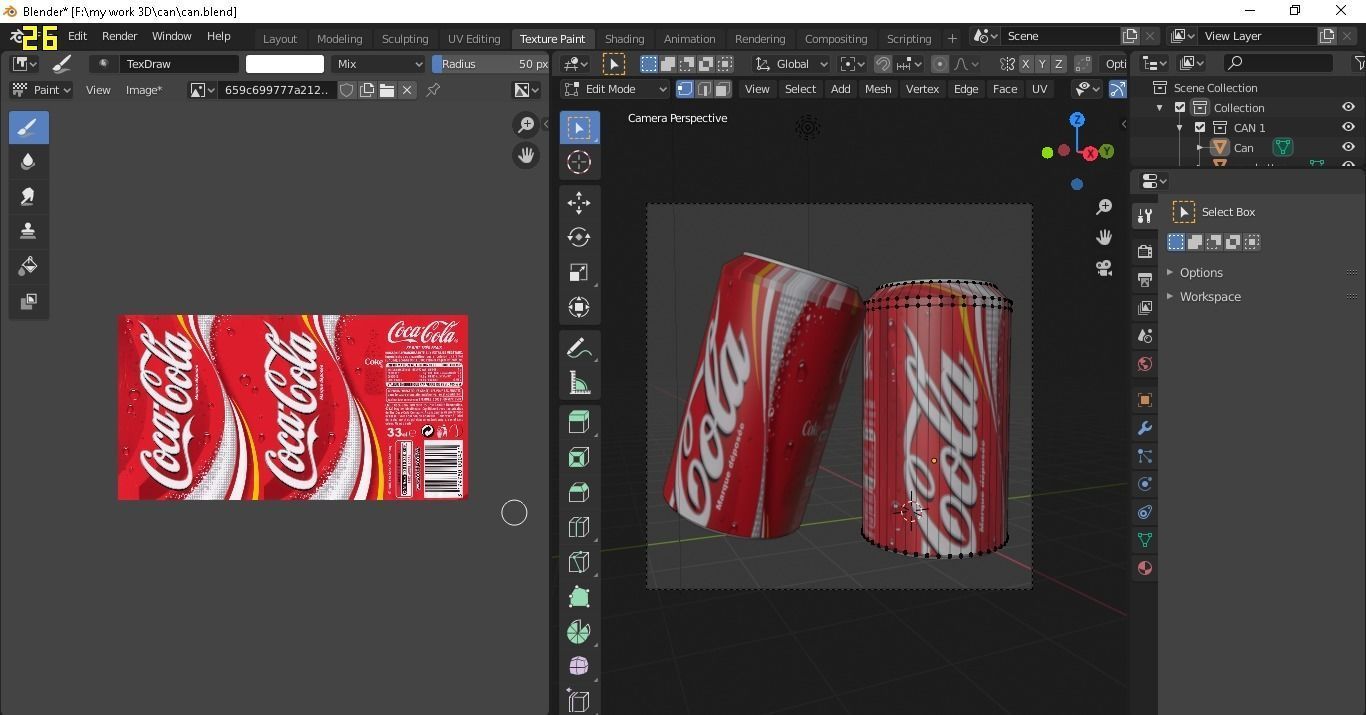Image resolution: width=1366 pixels, height=715 pixels.
Task: Switch to the Shading workspace tab
Action: click(x=624, y=39)
